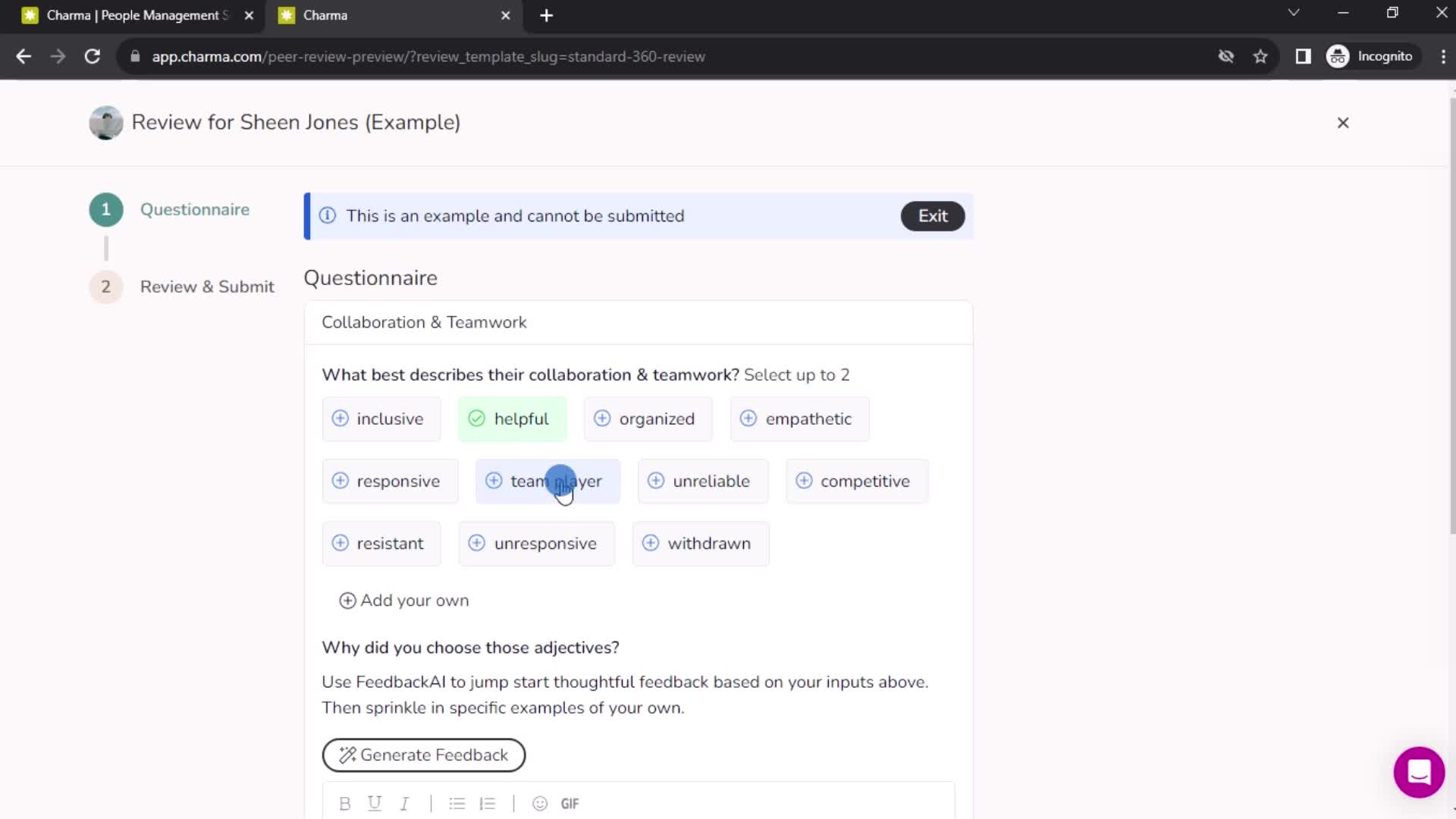Viewport: 1456px width, 819px height.
Task: Click the numbered list icon
Action: [487, 804]
